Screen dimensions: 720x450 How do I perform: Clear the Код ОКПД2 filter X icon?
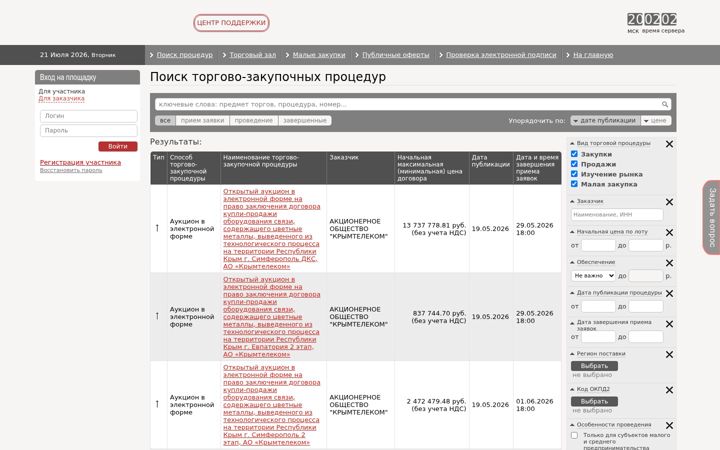(669, 390)
